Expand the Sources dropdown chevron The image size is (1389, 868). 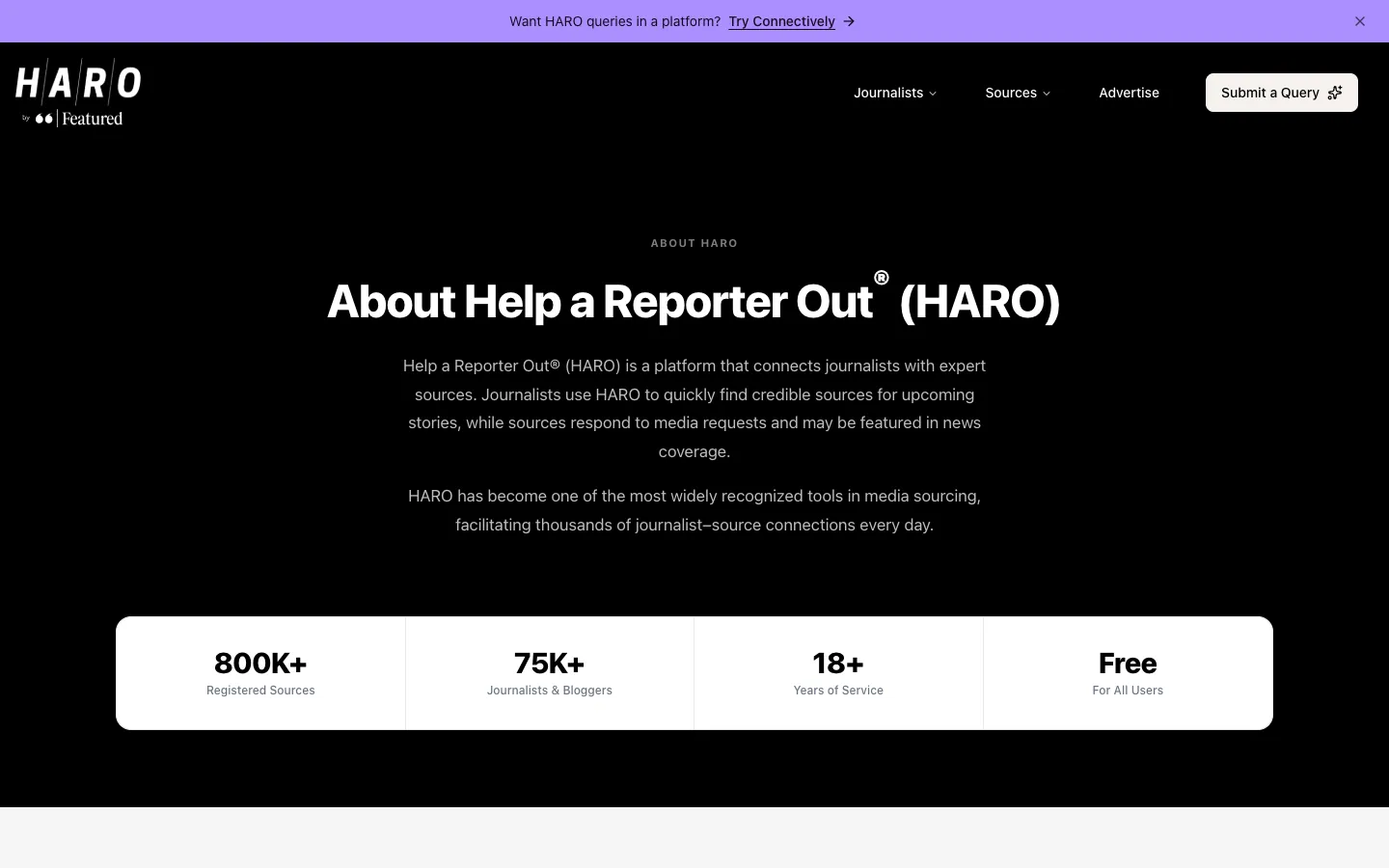coord(1047,94)
